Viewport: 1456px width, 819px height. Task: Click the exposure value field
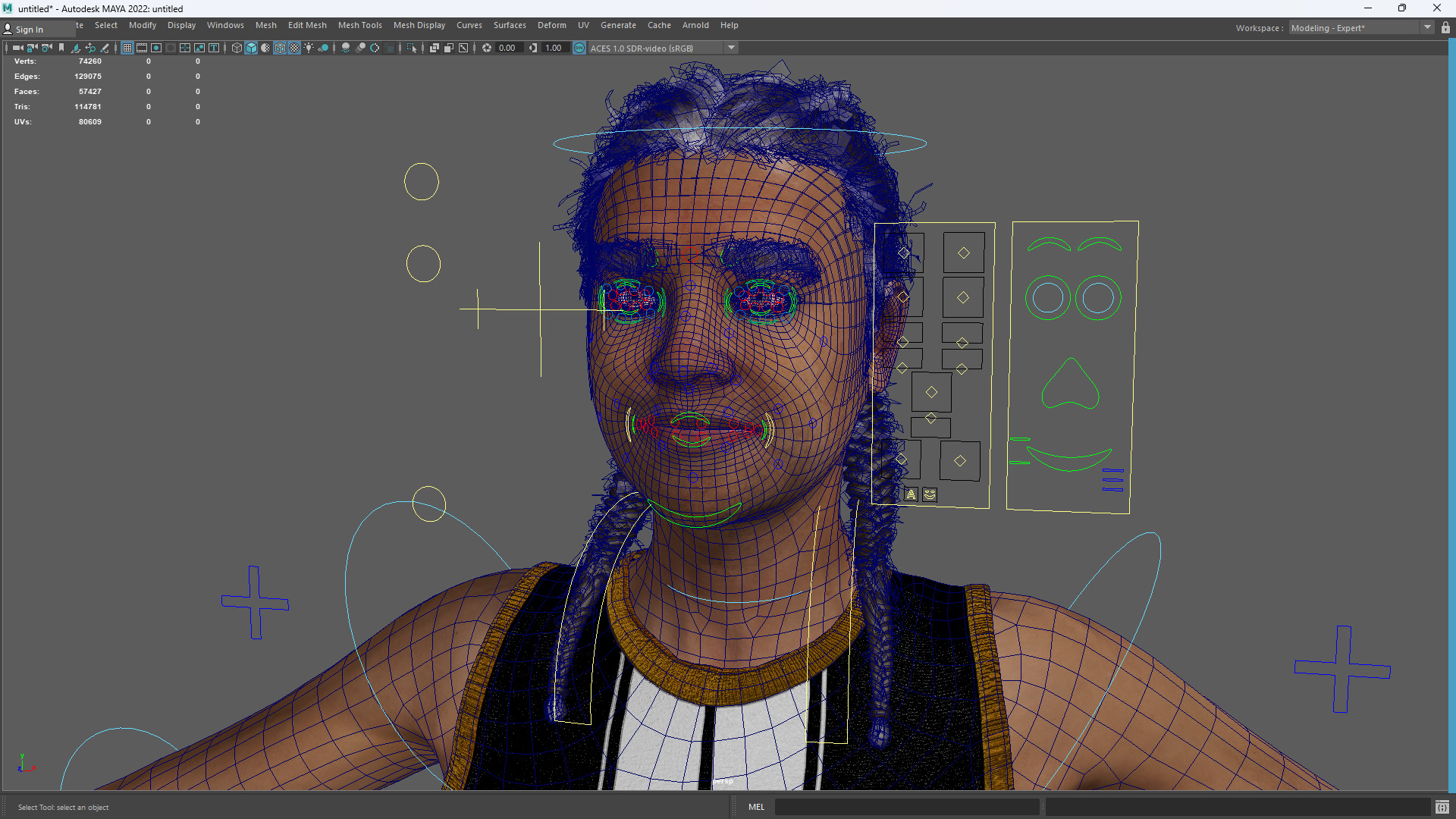[x=507, y=48]
